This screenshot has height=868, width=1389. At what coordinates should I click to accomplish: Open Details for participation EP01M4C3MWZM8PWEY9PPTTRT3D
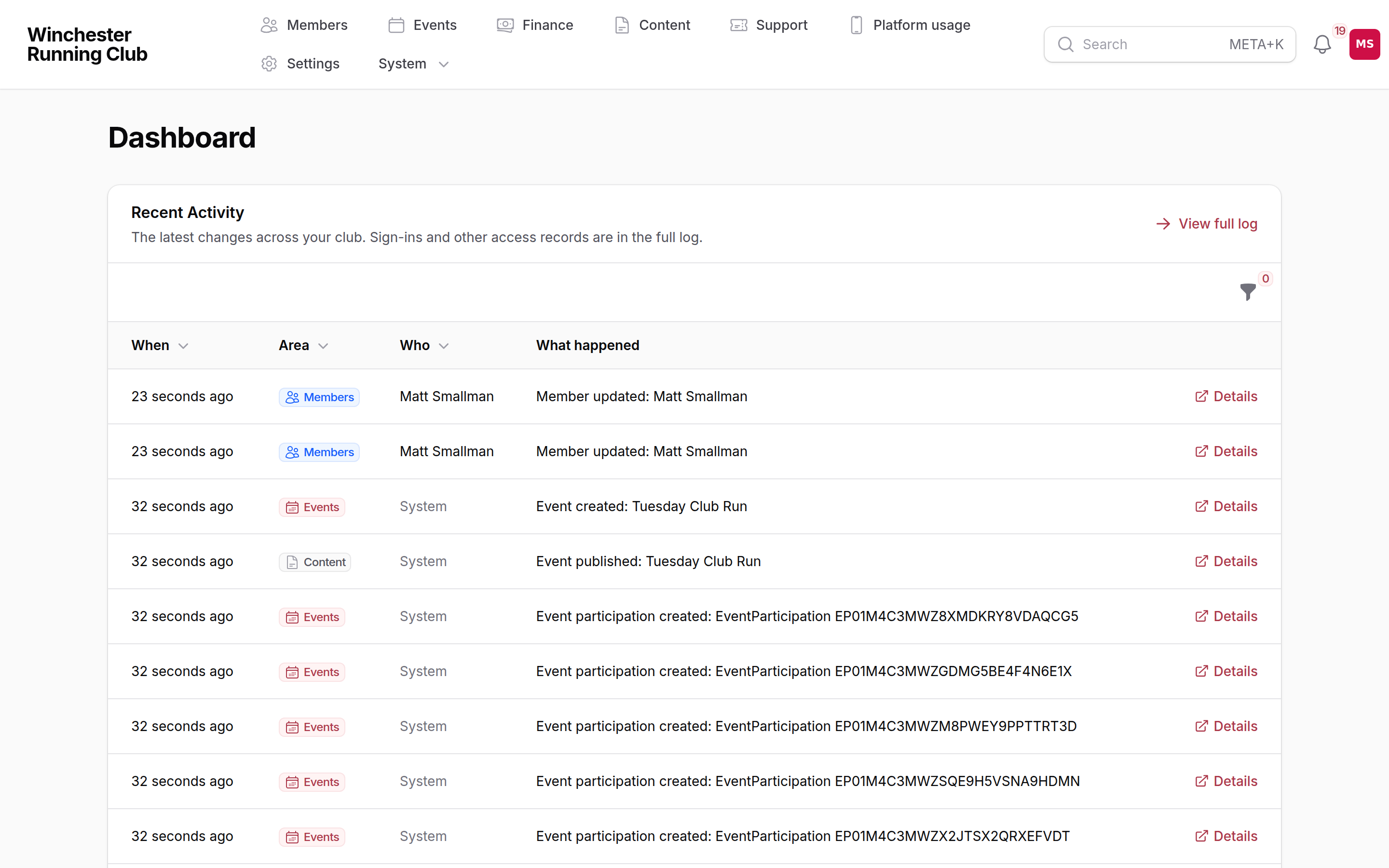[x=1226, y=727]
